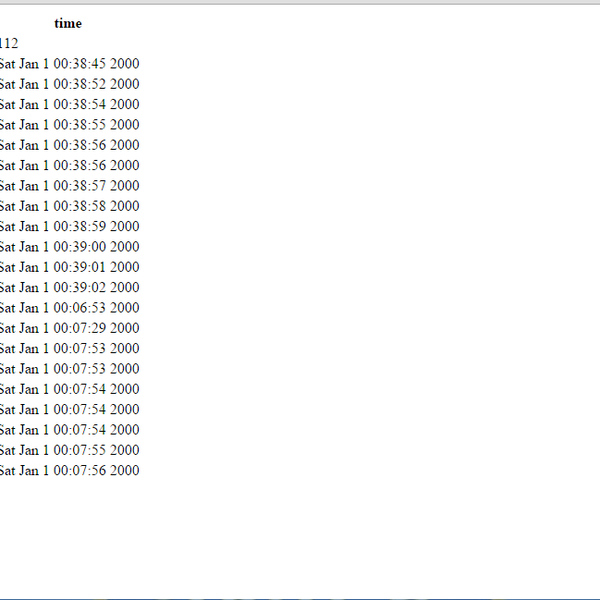Viewport: 600px width, 600px height.
Task: Select the row showing 00:39:00
Action: point(69,246)
